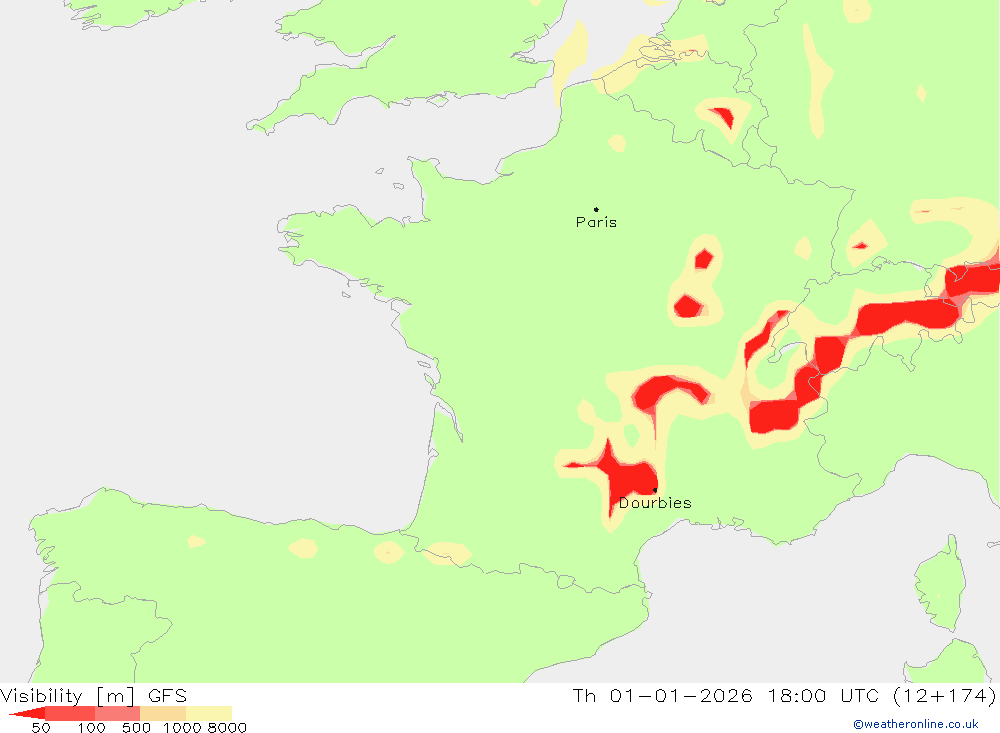Click the Dourbies location dot marker

pyautogui.click(x=655, y=490)
